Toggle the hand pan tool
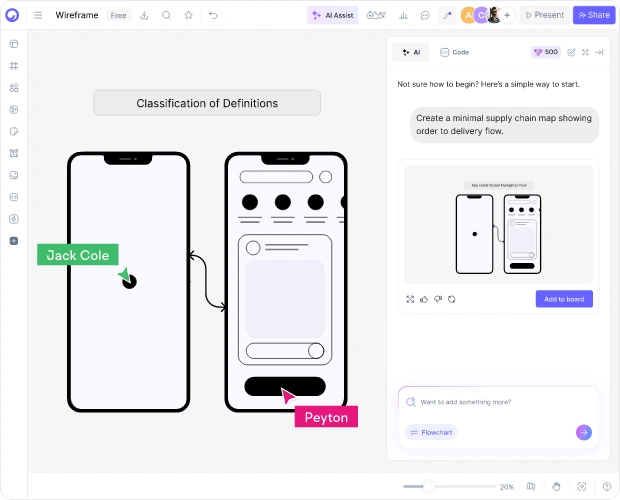This screenshot has width=620, height=500. [556, 486]
